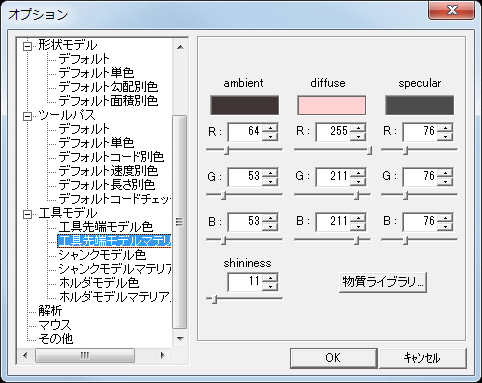Viewport: 482px width, 383px height.
Task: Decrease diffuse B value with down arrow
Action: coord(358,226)
